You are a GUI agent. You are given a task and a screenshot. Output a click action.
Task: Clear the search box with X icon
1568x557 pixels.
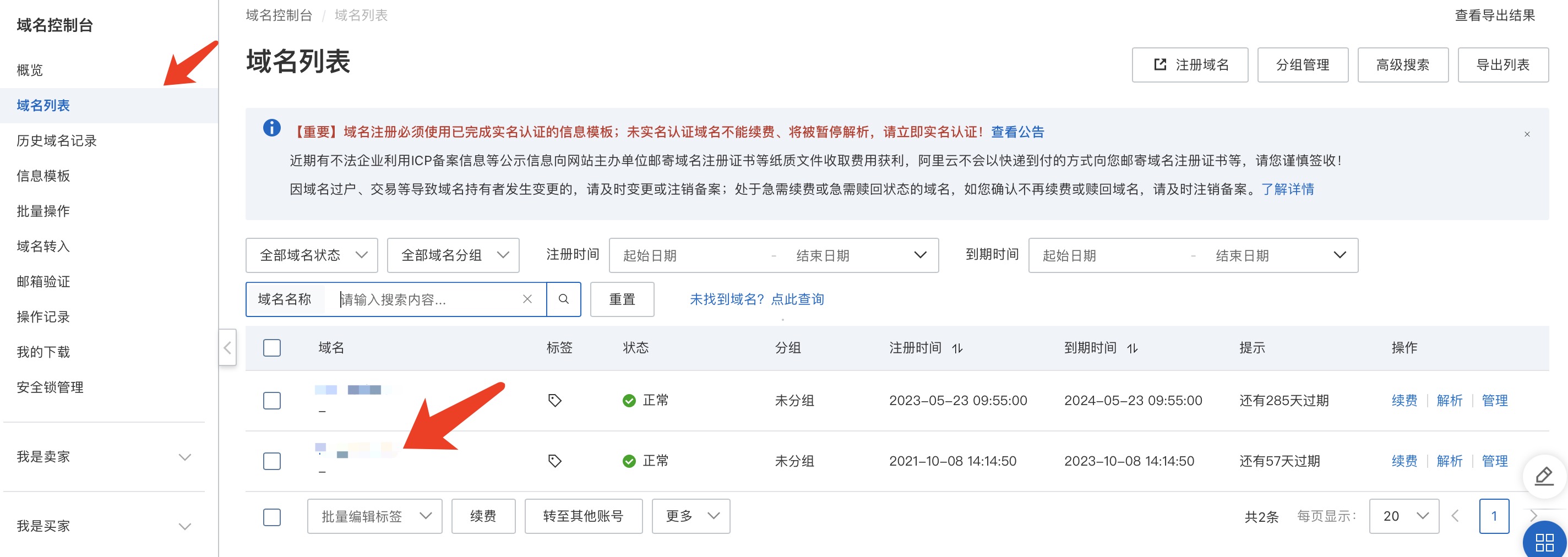coord(527,299)
